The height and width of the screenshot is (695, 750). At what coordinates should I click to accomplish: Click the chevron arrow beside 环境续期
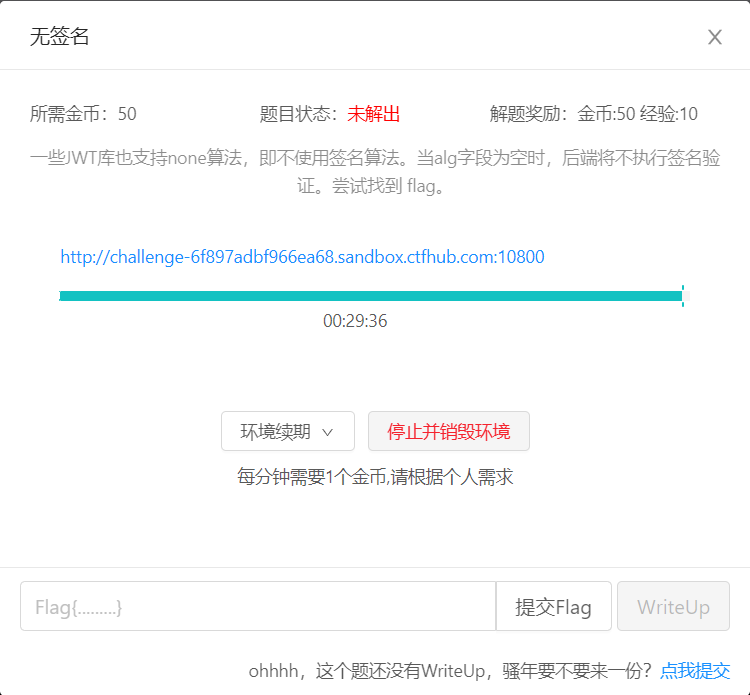(327, 432)
